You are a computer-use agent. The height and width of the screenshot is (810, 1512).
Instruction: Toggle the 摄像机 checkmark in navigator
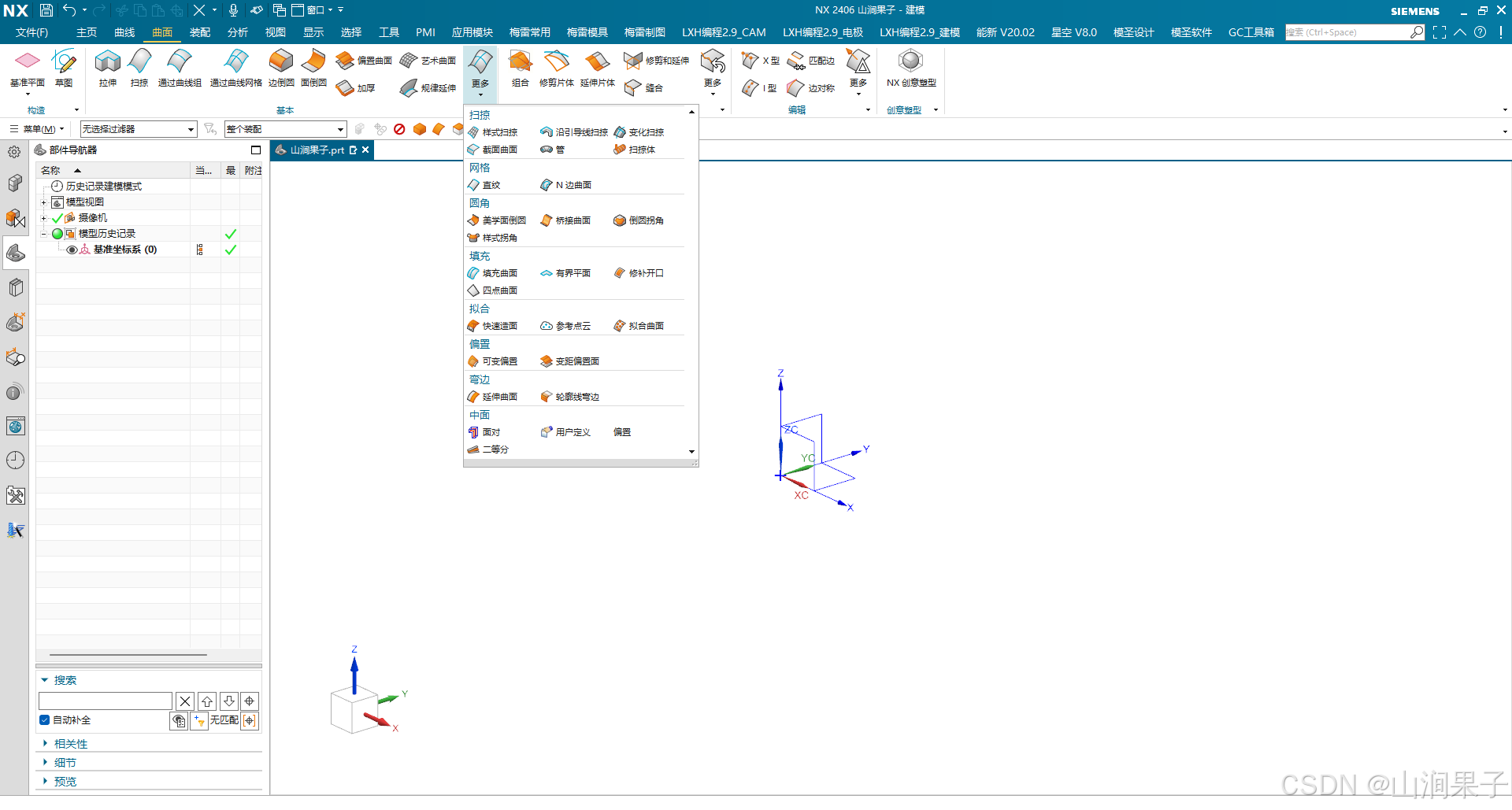coord(57,218)
